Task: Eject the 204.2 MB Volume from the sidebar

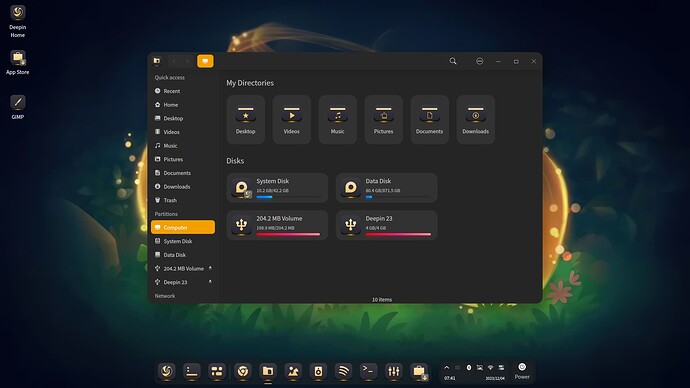Action: 210,268
